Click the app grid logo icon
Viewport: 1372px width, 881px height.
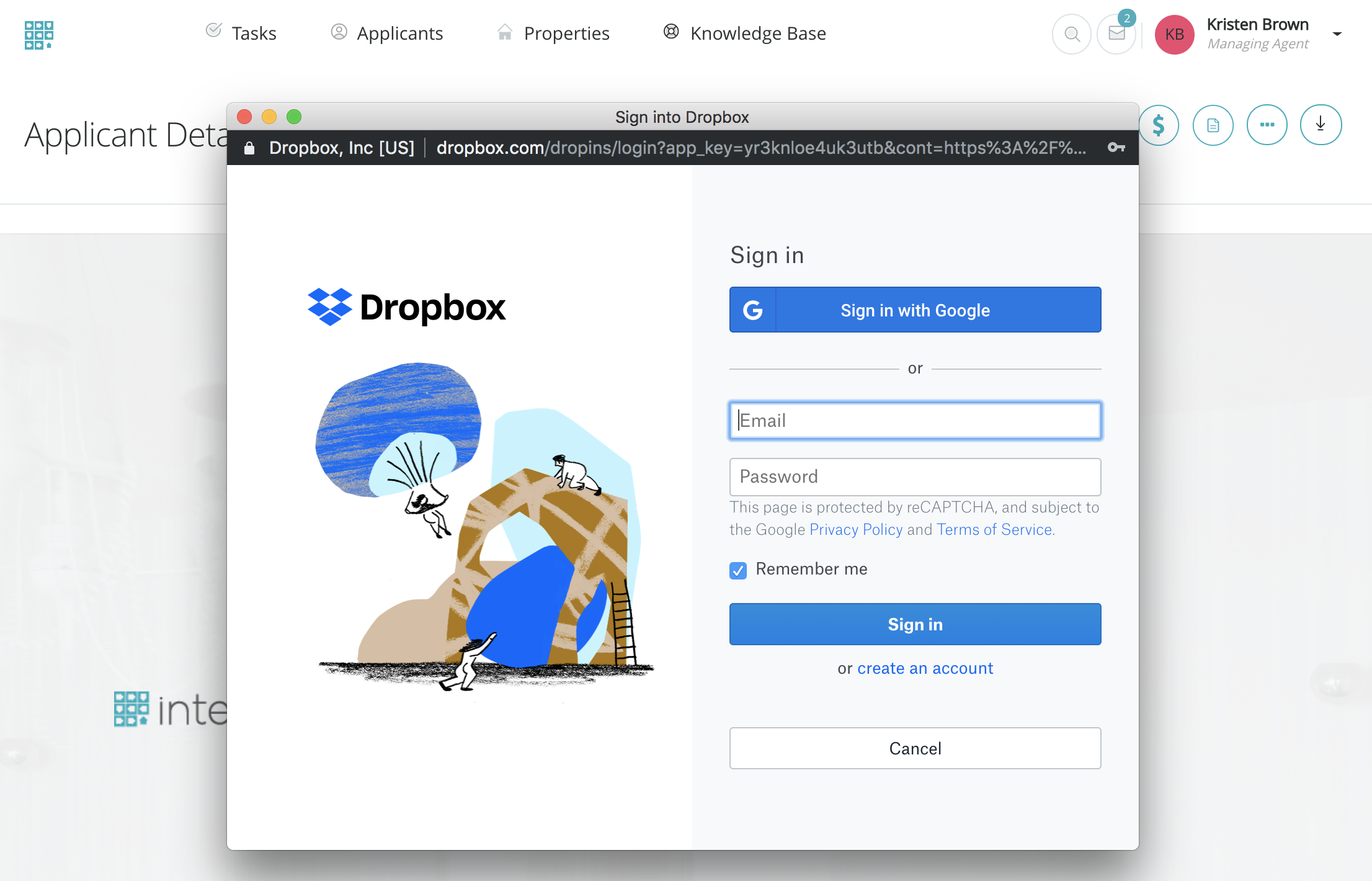pyautogui.click(x=38, y=35)
